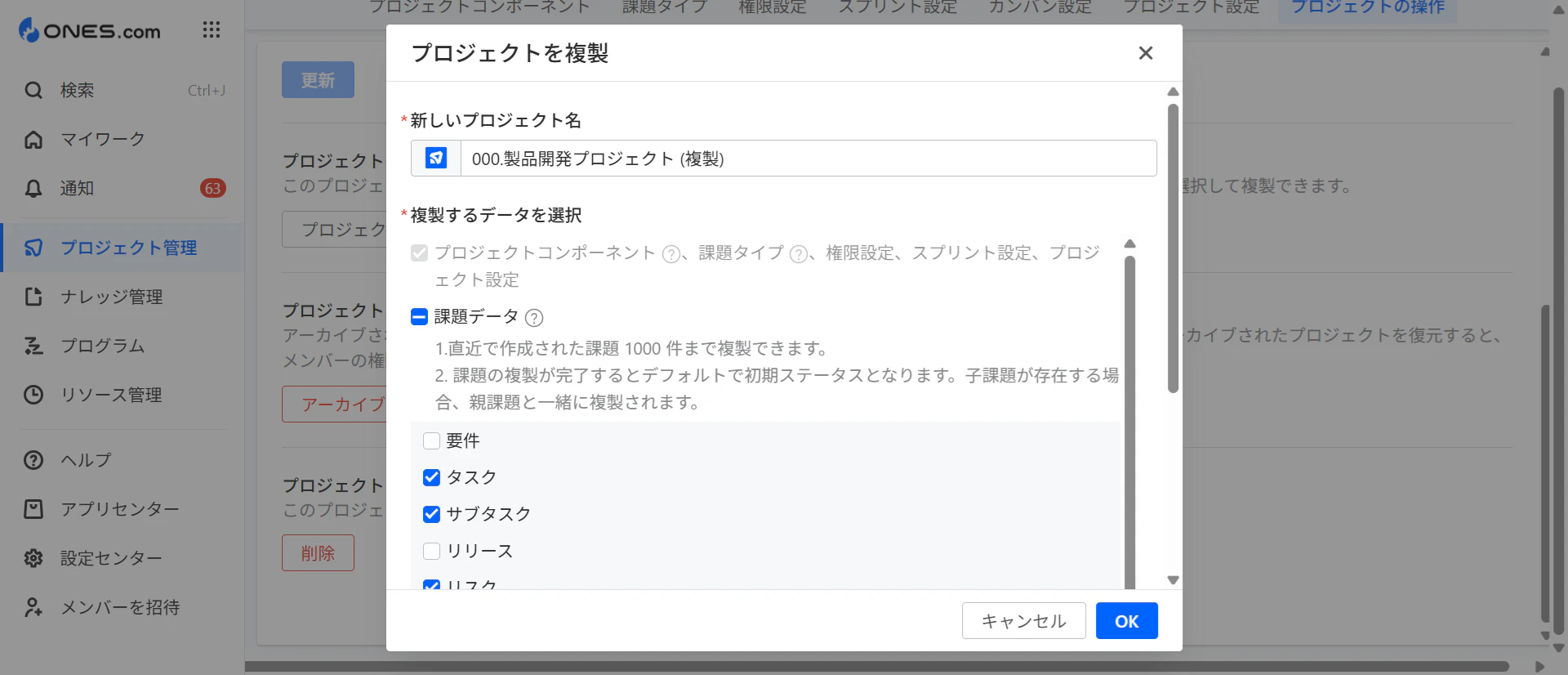Screen dimensions: 1568x675
Task: Click the 削除 button behind dialog
Action: click(x=318, y=553)
